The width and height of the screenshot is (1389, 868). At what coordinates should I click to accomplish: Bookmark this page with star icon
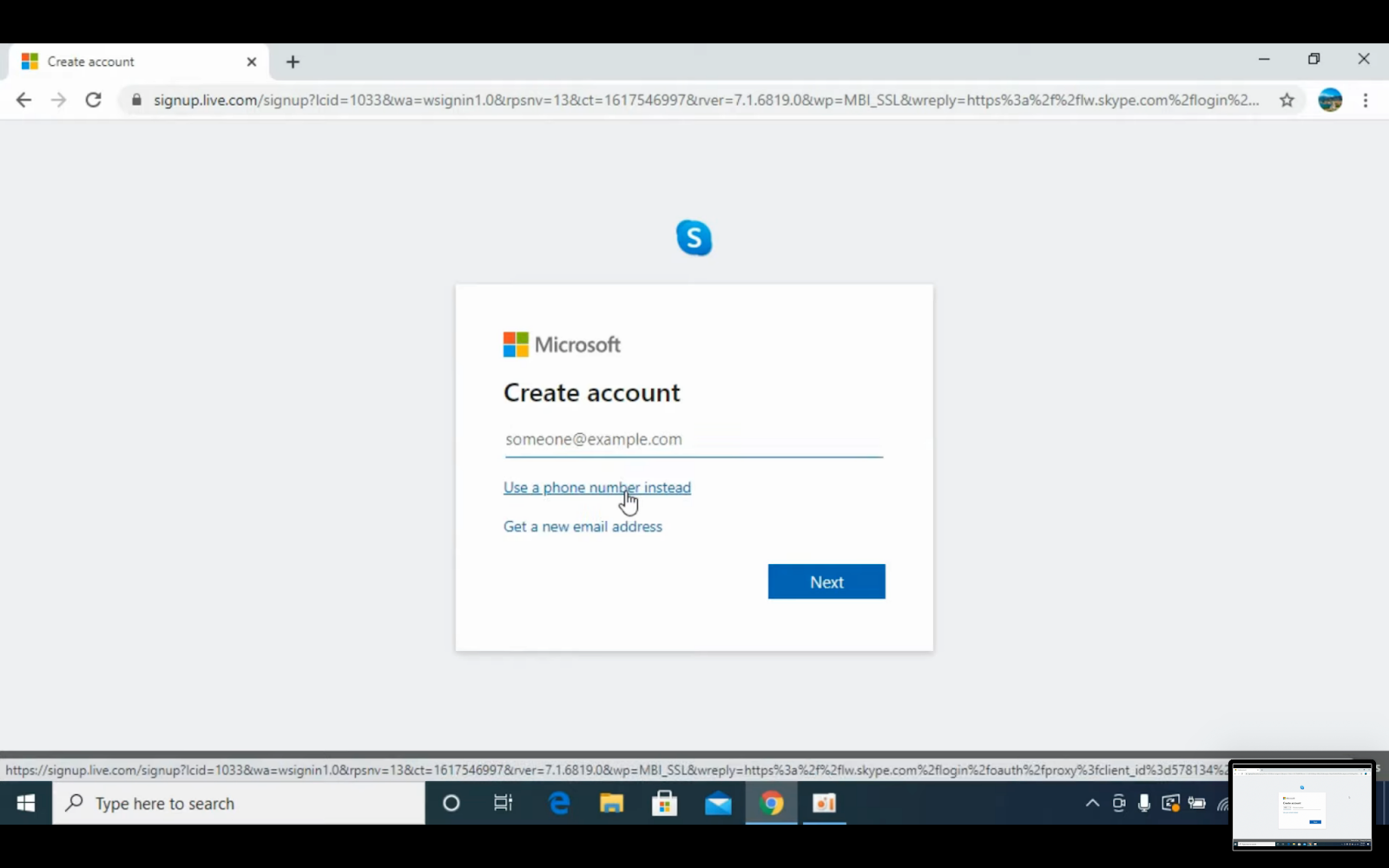tap(1287, 100)
